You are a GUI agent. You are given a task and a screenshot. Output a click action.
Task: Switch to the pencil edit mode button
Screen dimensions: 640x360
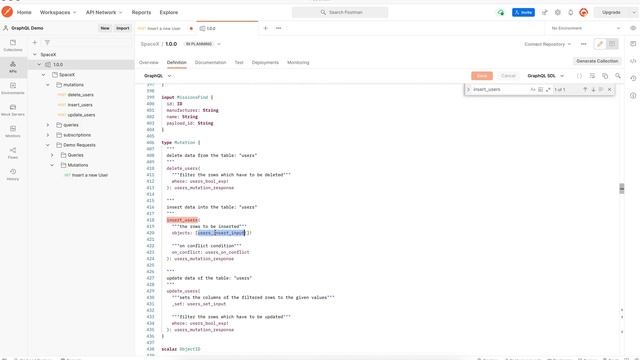pos(600,44)
